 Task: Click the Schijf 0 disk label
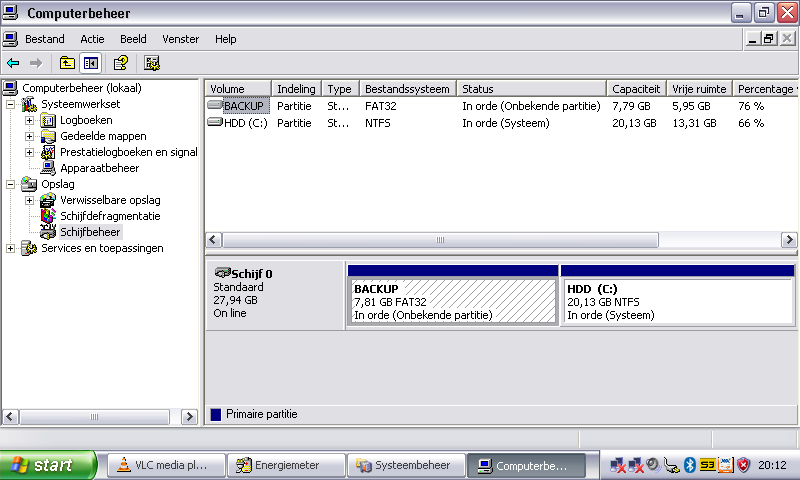coord(252,274)
